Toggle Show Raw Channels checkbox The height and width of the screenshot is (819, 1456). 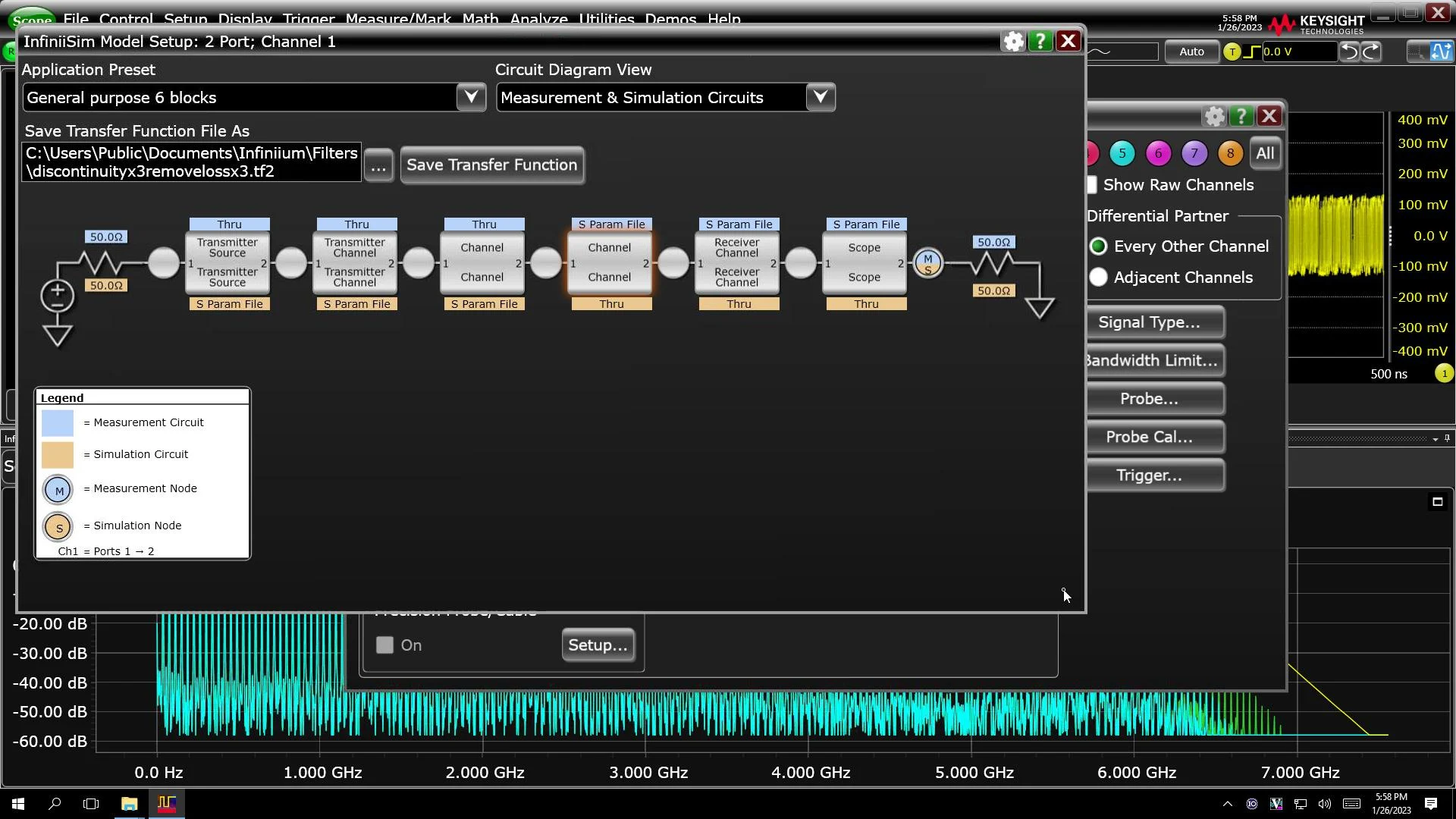1092,185
